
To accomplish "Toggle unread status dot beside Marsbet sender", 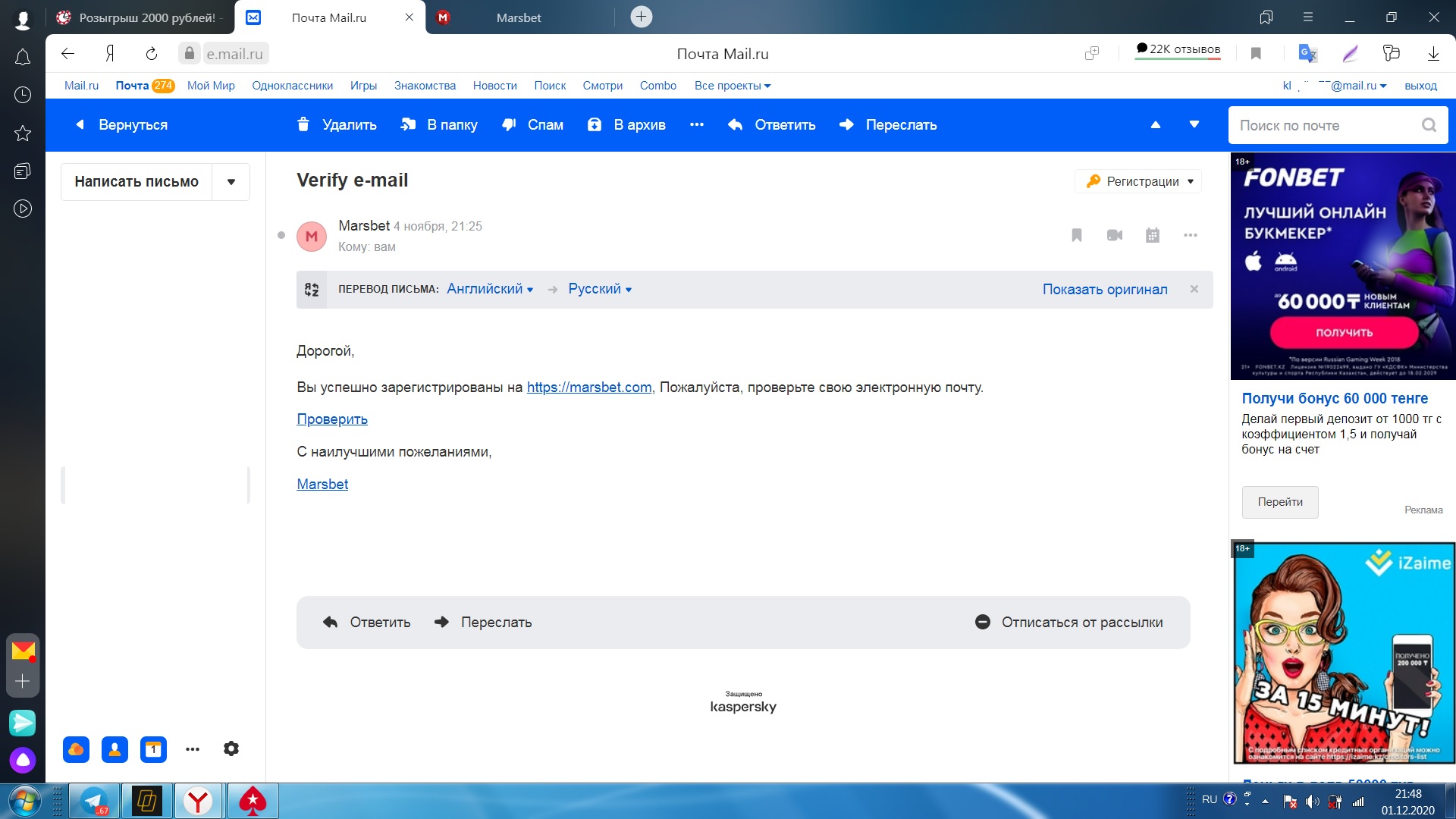I will click(x=281, y=235).
